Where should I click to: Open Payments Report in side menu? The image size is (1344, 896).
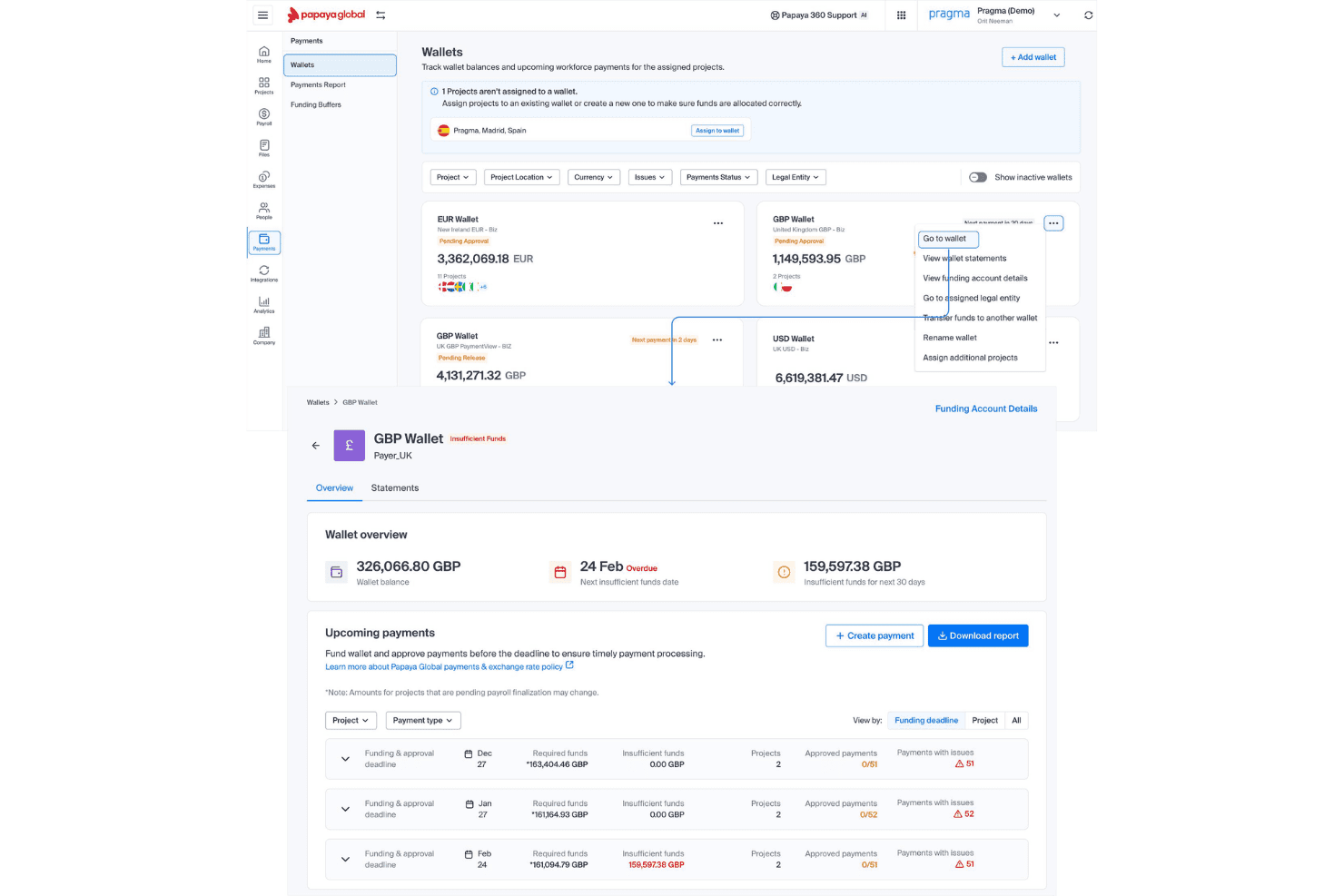(x=318, y=85)
